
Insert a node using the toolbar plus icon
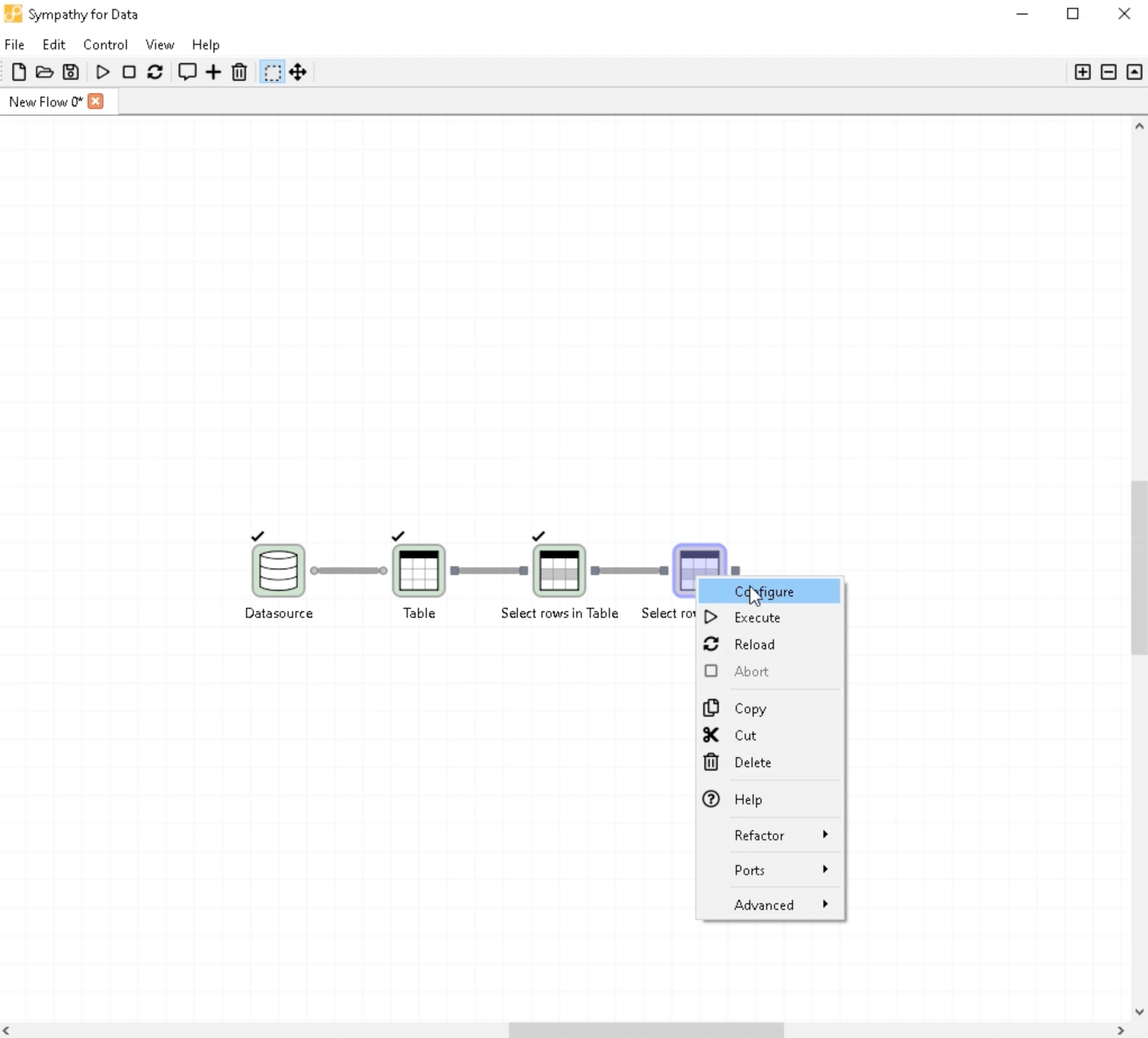coord(213,72)
